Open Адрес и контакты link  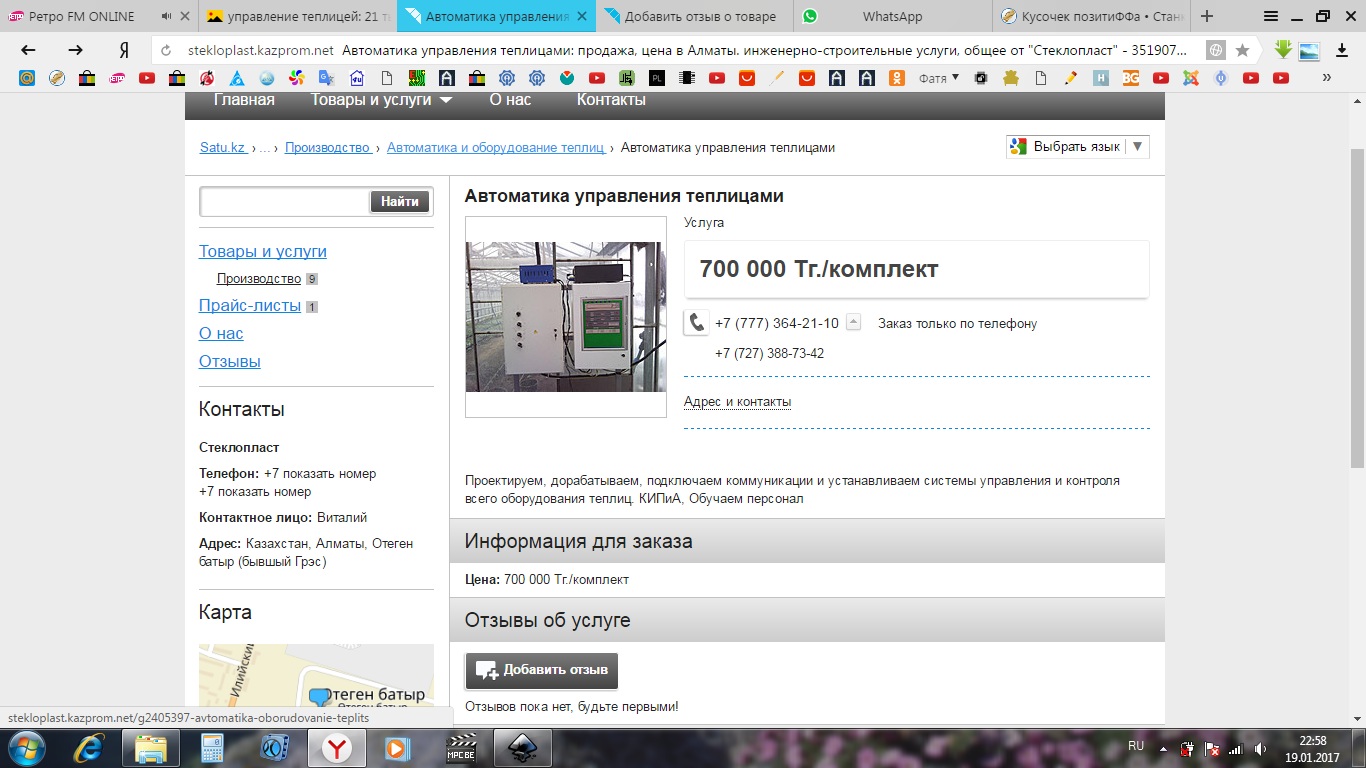(737, 402)
